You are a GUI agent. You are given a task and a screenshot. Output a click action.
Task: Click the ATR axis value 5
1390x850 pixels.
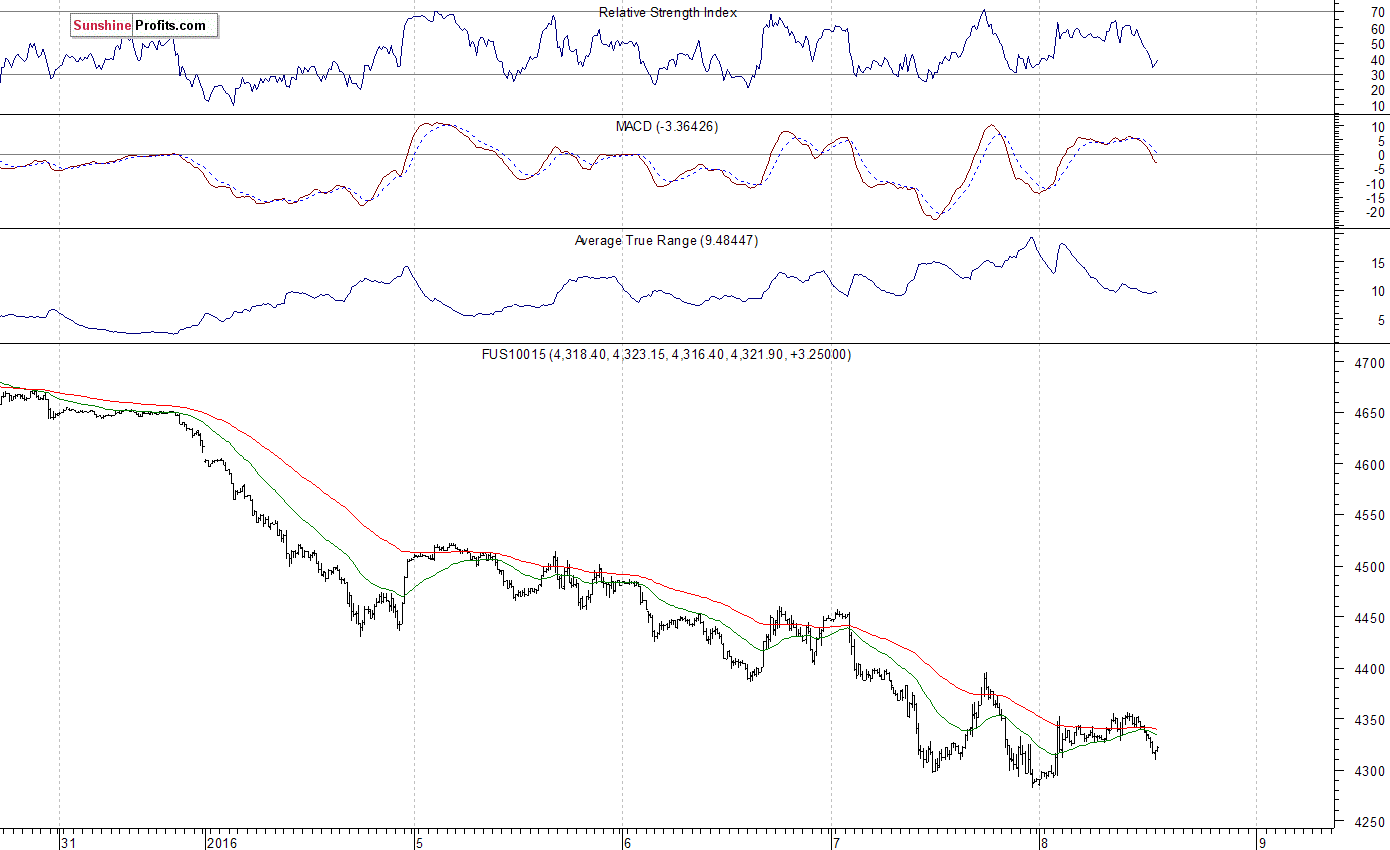1381,321
